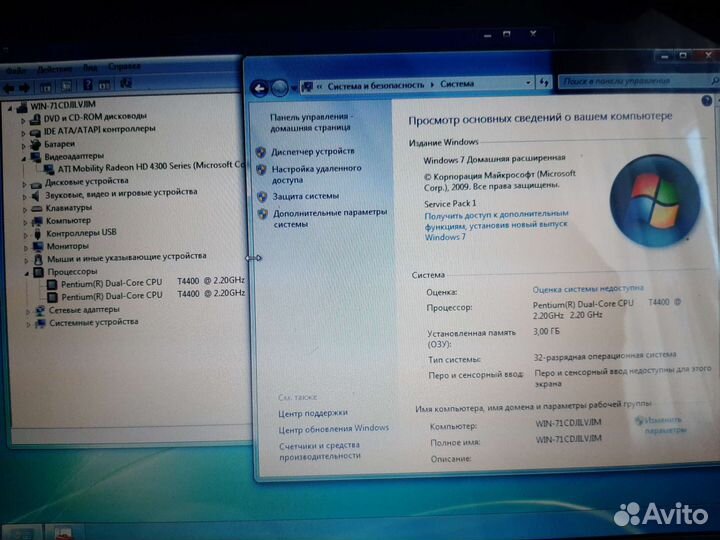
Task: Open the Диспетчер устройств link
Action: pos(313,151)
